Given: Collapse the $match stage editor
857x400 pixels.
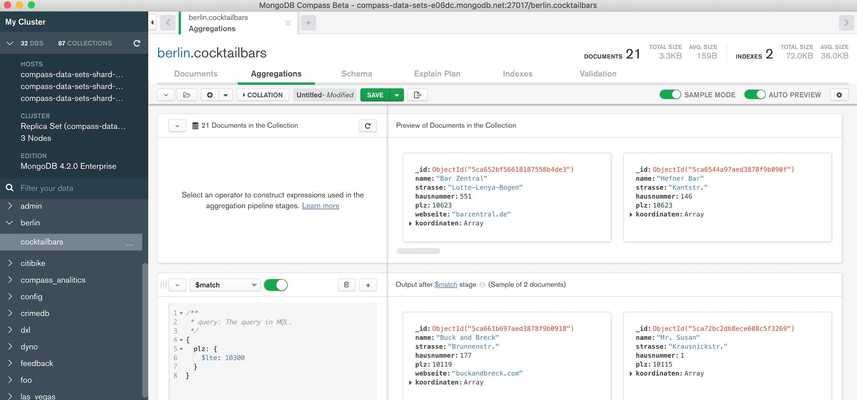Looking at the screenshot, I should (x=177, y=285).
